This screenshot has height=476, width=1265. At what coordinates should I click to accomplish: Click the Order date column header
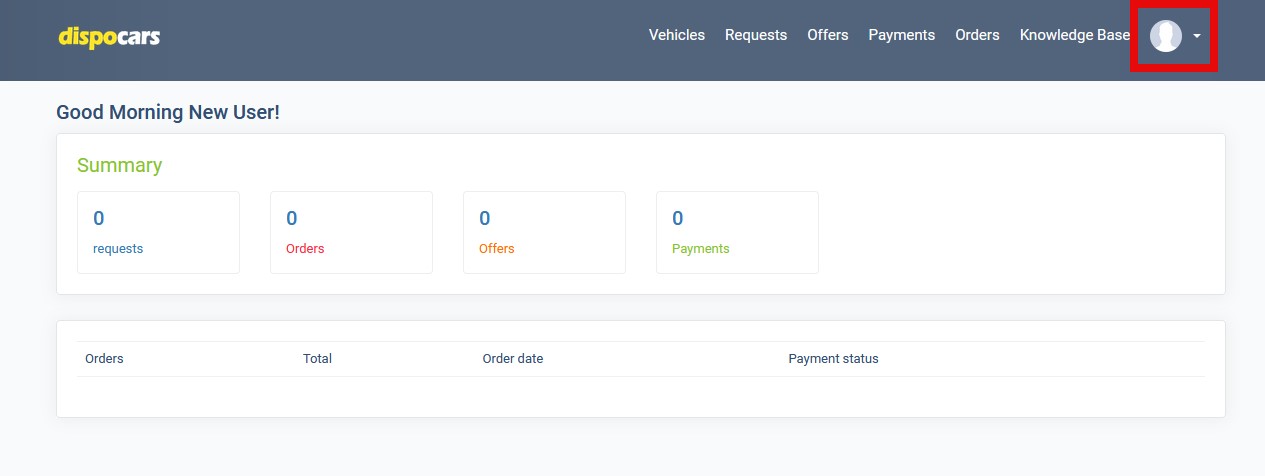[x=512, y=359]
